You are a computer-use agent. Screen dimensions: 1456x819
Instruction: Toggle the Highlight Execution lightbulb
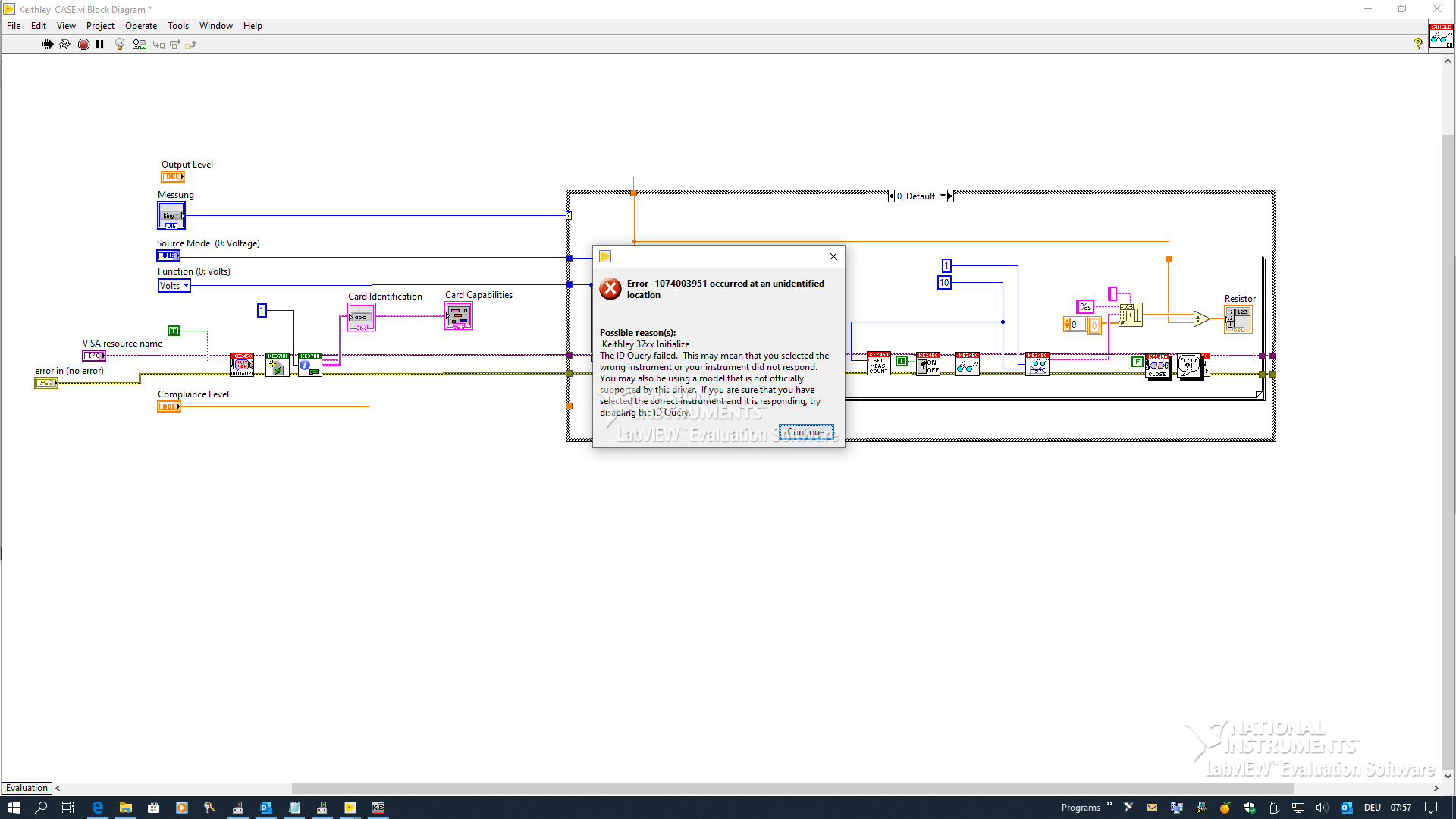[x=119, y=45]
